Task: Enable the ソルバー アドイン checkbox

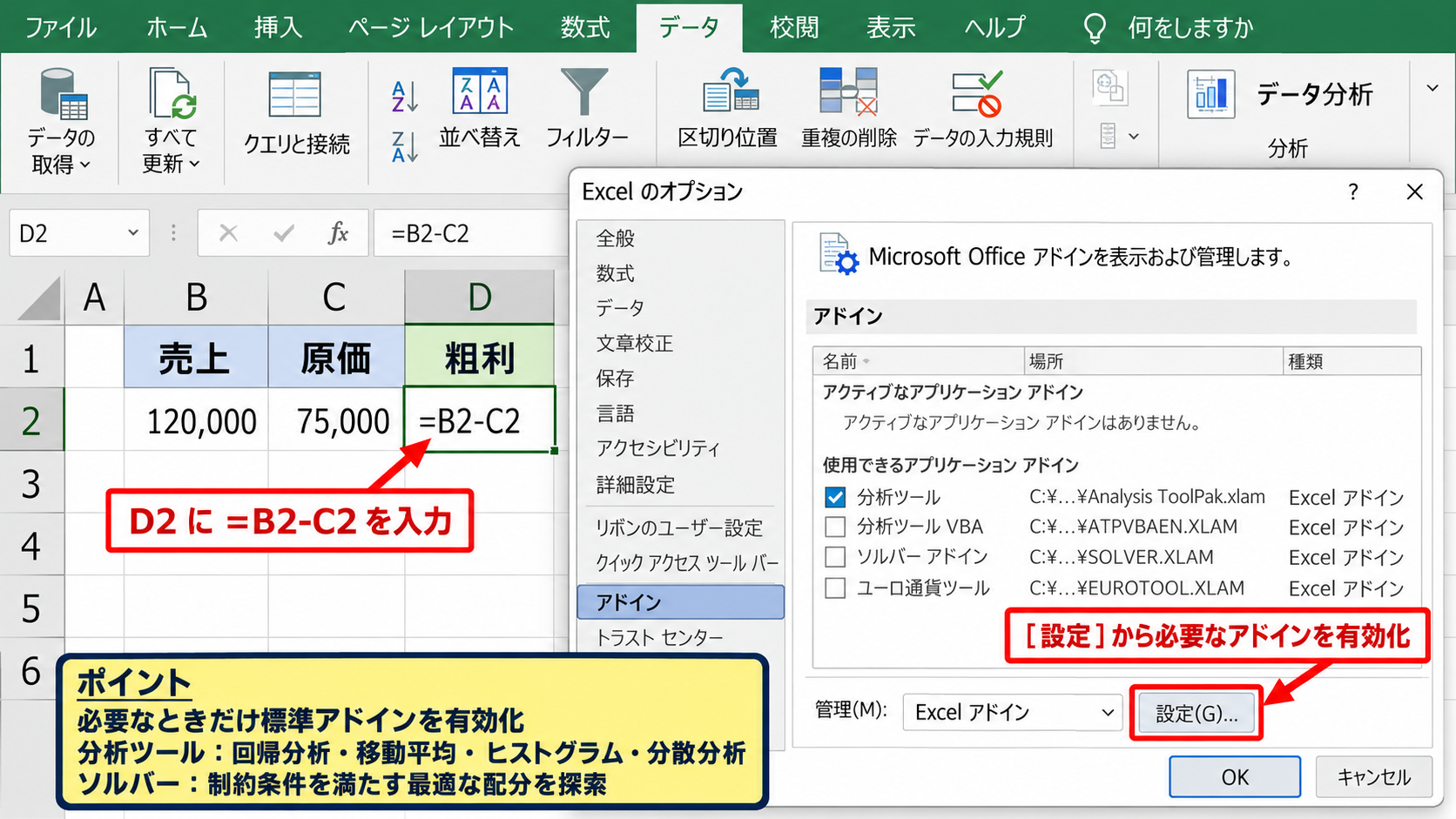Action: click(x=835, y=557)
